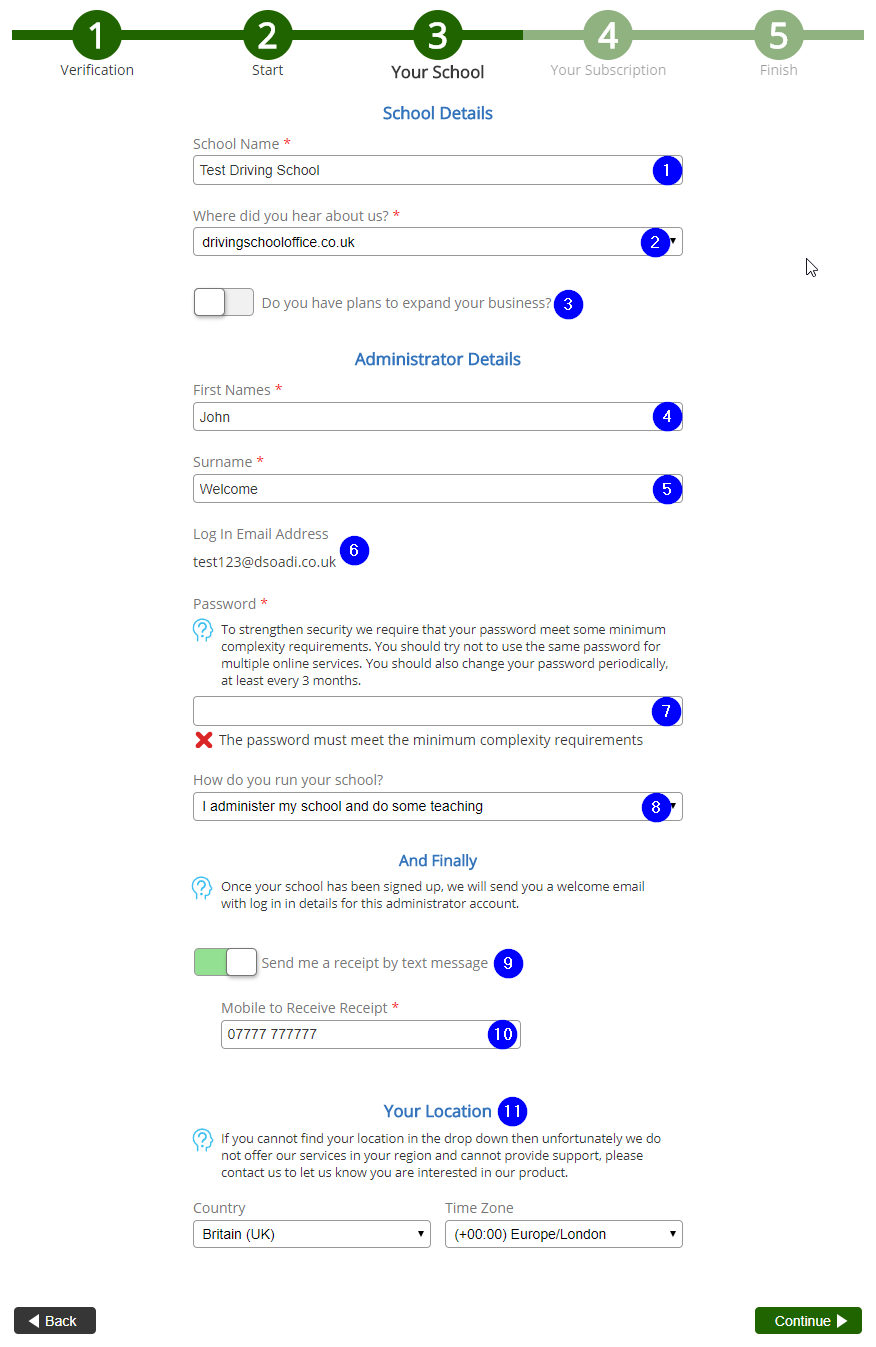
Task: Select the Time Zone dropdown
Action: coord(563,1234)
